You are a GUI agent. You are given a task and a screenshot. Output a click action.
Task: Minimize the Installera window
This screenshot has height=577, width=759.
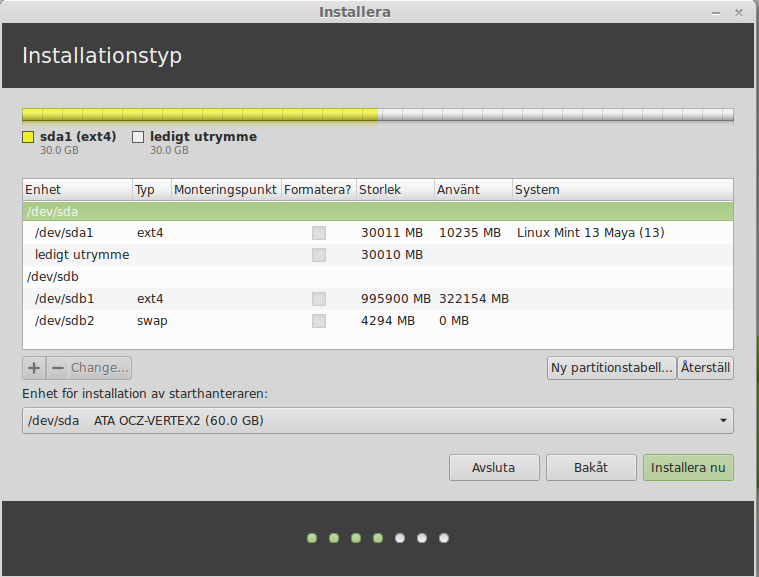click(716, 13)
